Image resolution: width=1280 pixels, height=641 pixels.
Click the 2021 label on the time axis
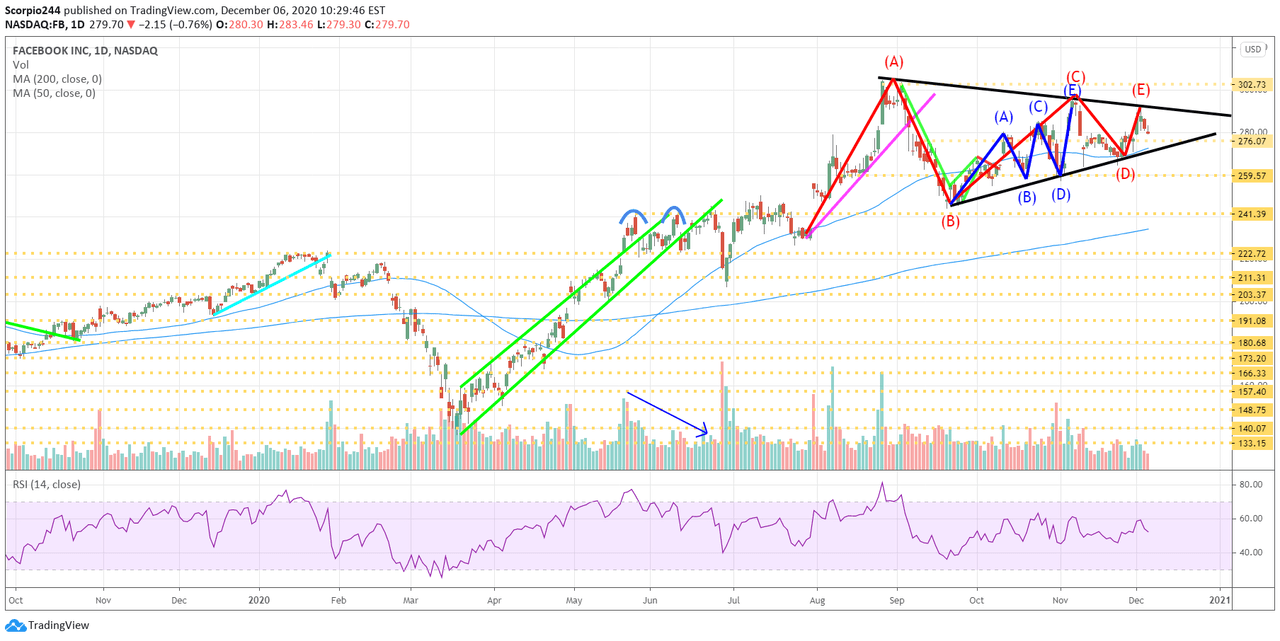point(1220,602)
